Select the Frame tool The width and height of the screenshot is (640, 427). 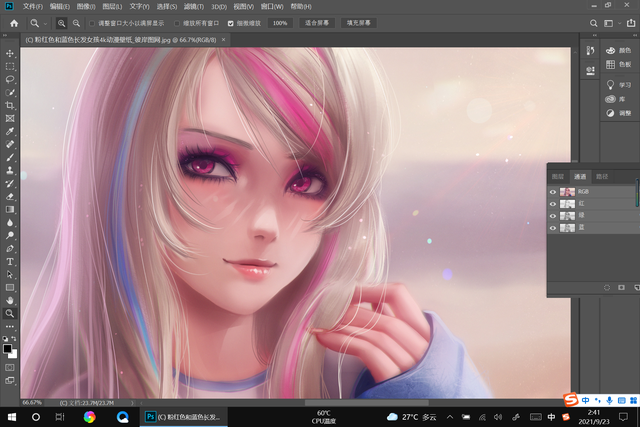[x=10, y=118]
